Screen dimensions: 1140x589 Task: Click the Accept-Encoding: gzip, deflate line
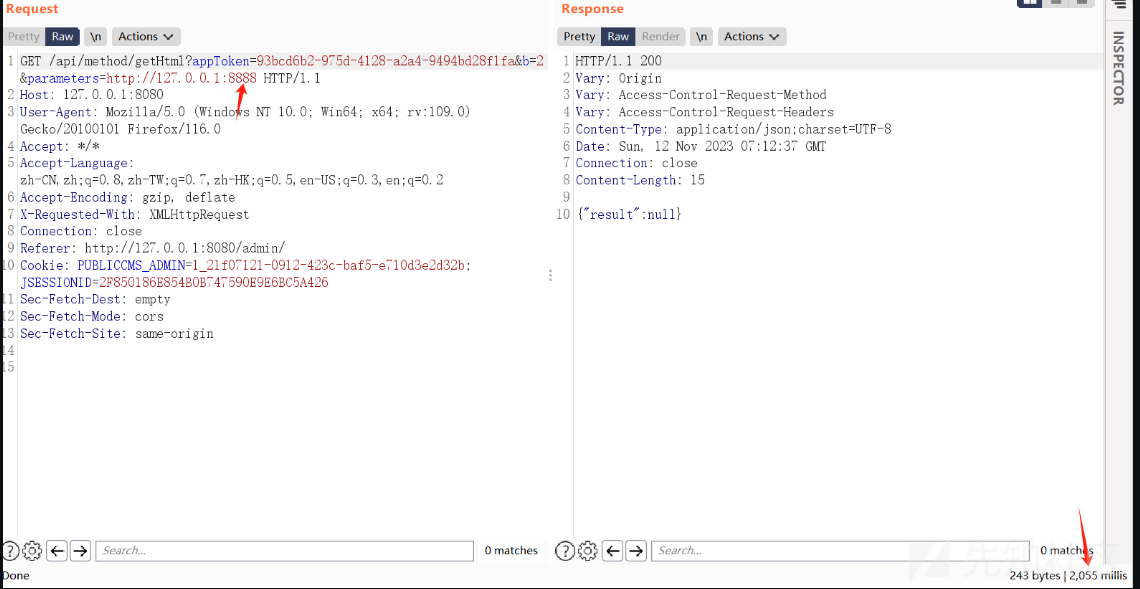pos(127,197)
